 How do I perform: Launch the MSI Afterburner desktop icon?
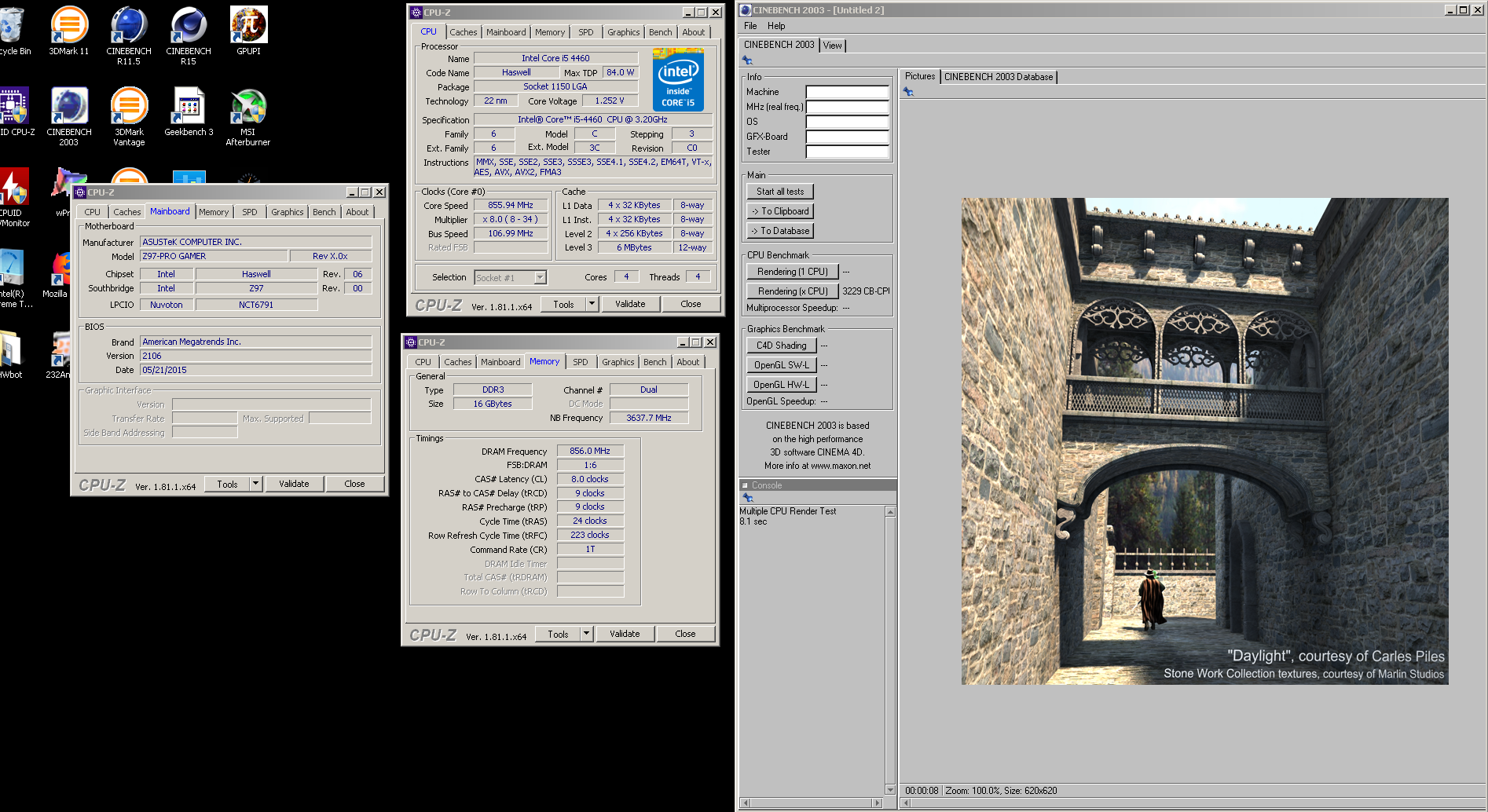pos(248,116)
